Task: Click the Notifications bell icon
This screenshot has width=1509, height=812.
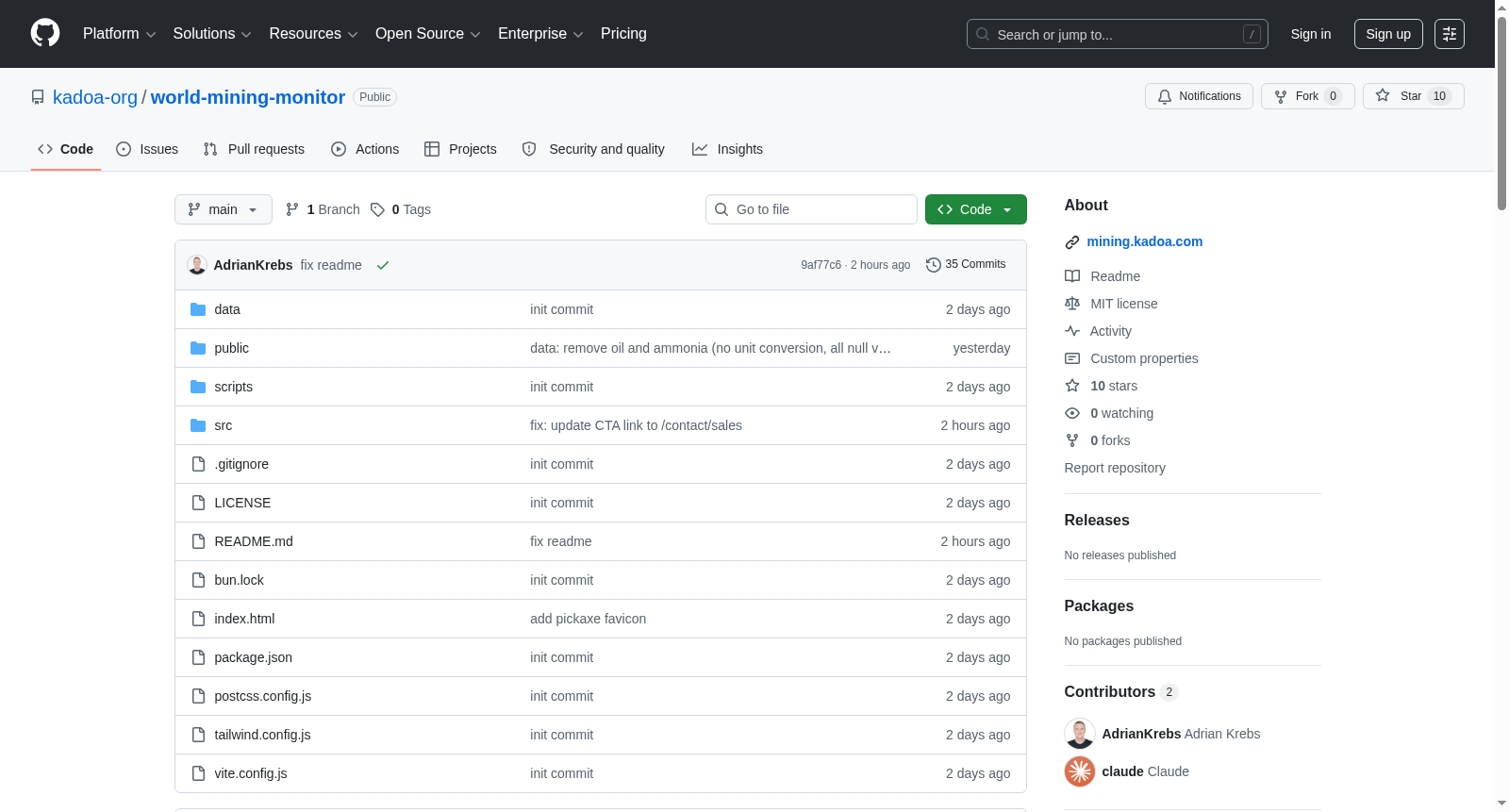Action: pyautogui.click(x=1165, y=96)
